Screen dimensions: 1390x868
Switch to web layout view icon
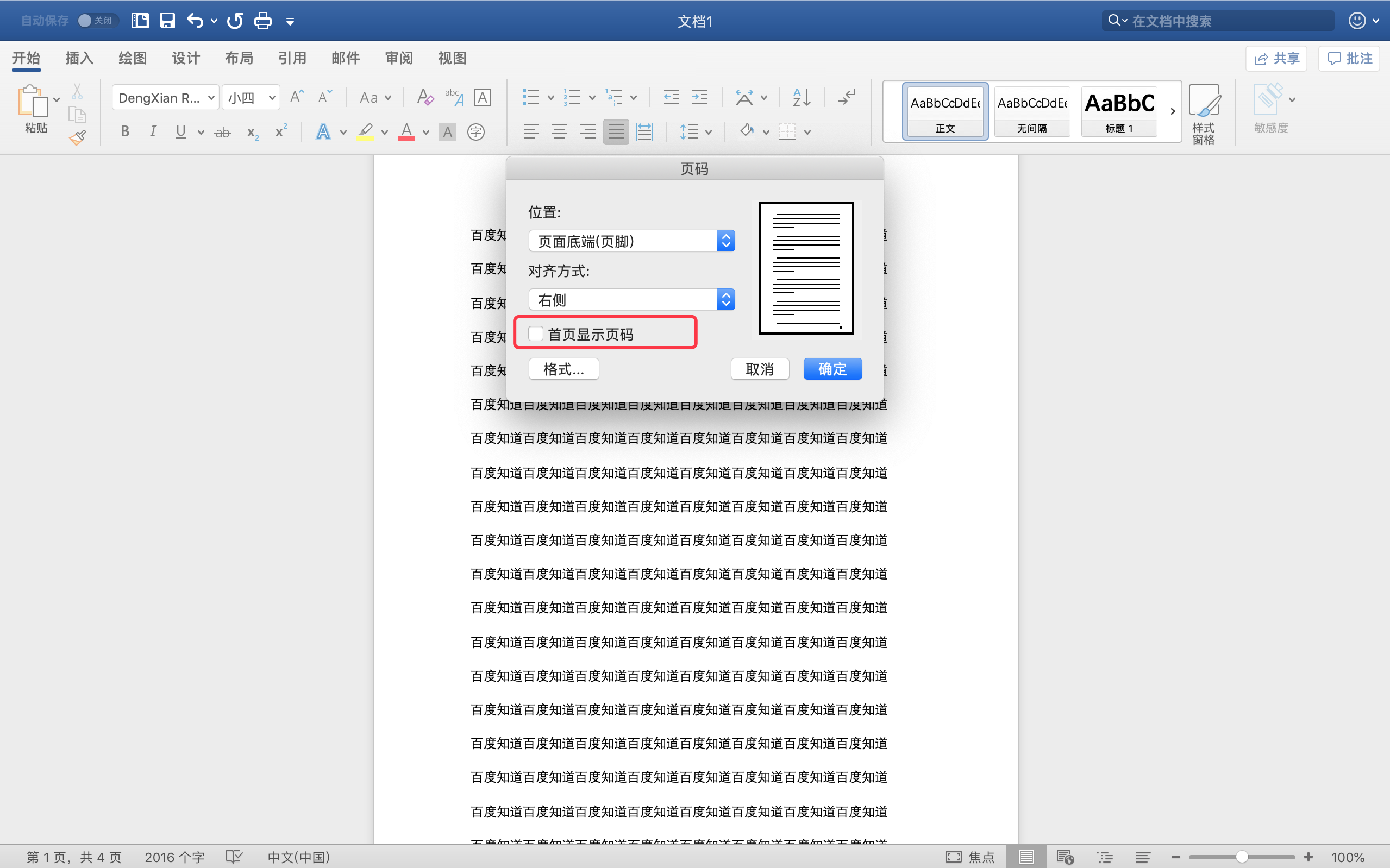(1065, 857)
